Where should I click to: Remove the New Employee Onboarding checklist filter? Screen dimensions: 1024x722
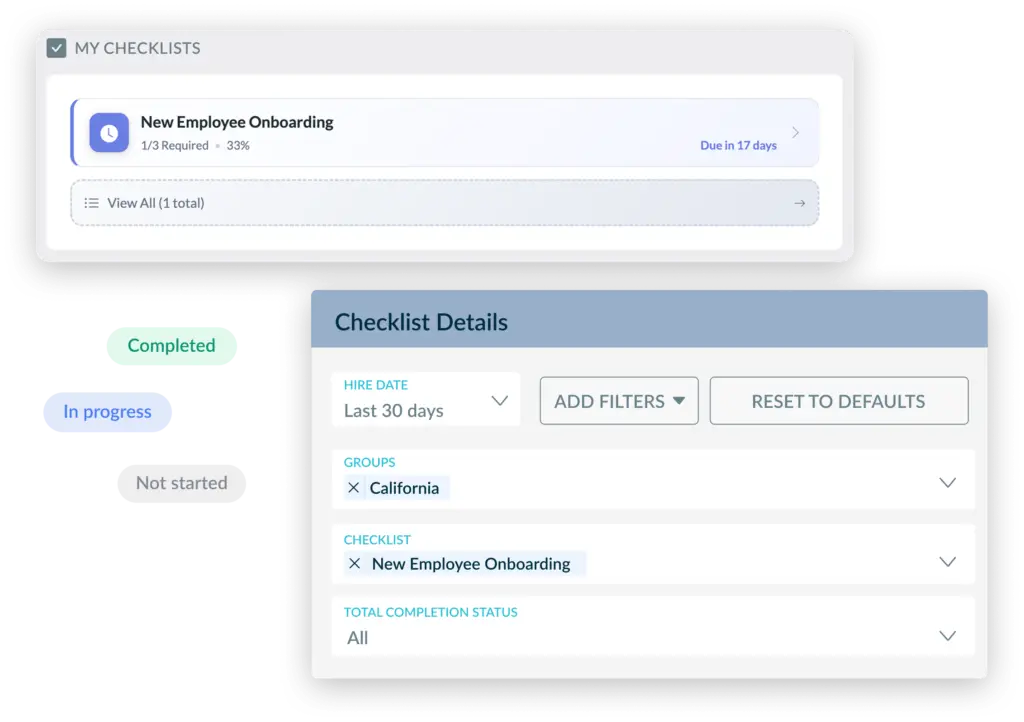(x=355, y=564)
